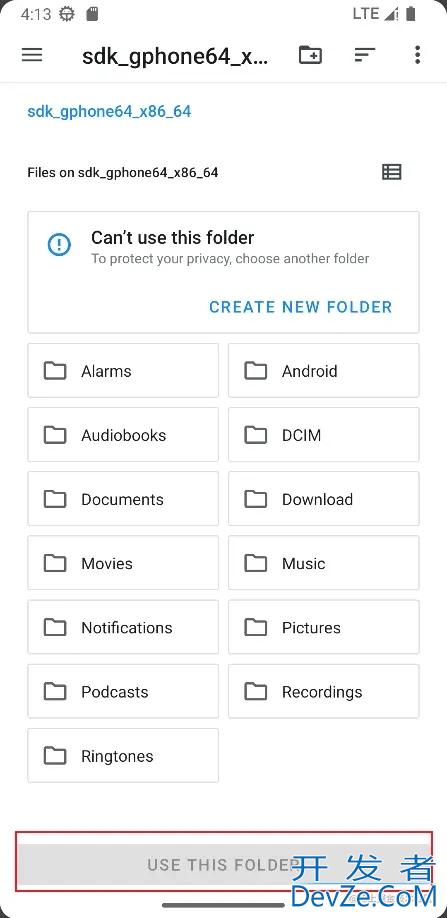The image size is (447, 918).
Task: Open the Movies folder
Action: pos(123,563)
